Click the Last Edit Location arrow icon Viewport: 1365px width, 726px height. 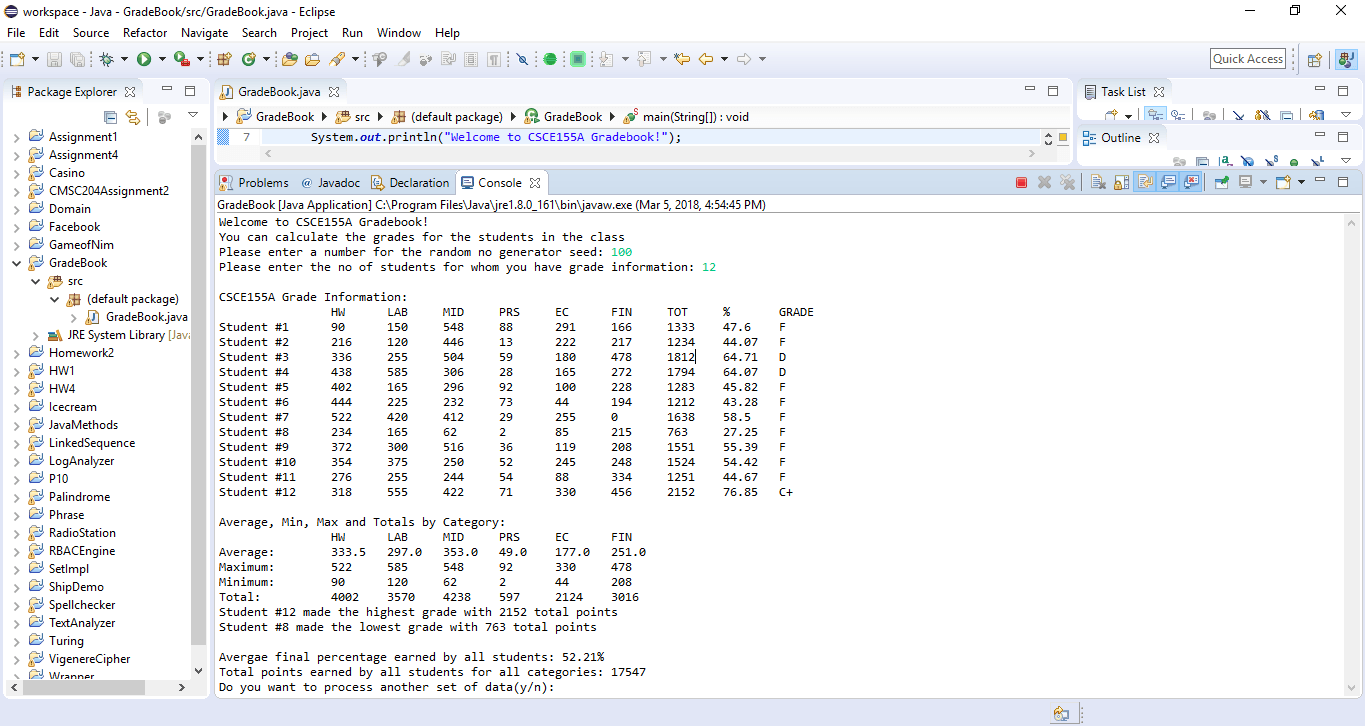pos(681,59)
